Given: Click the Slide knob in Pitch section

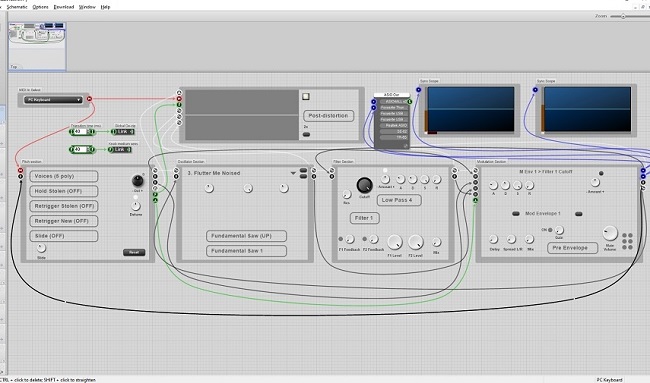Looking at the screenshot, I should coord(41,248).
